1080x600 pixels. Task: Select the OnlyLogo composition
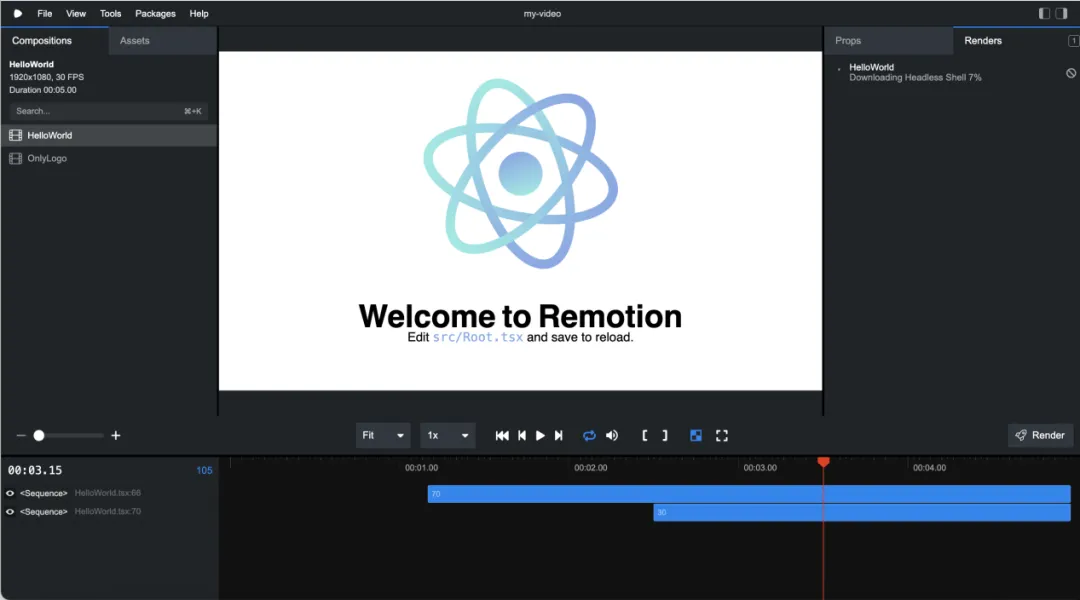click(x=109, y=158)
